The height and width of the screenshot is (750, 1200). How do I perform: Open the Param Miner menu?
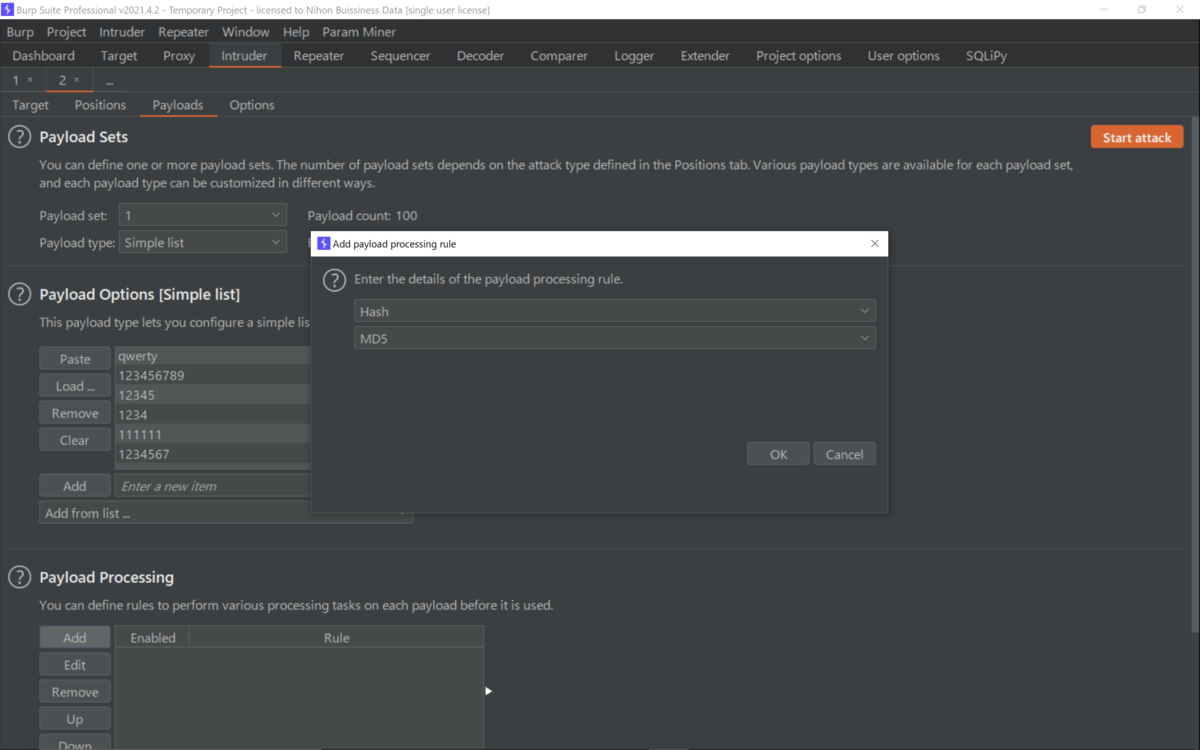coord(359,32)
